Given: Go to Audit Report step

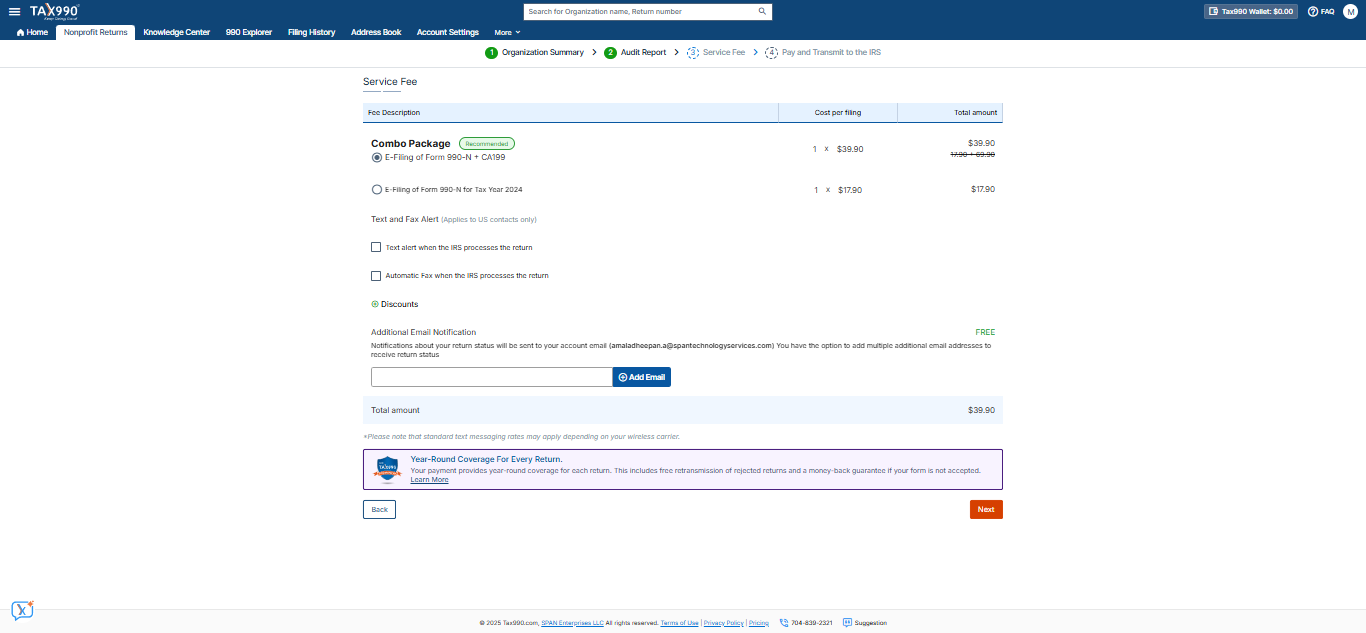Looking at the screenshot, I should coord(635,52).
